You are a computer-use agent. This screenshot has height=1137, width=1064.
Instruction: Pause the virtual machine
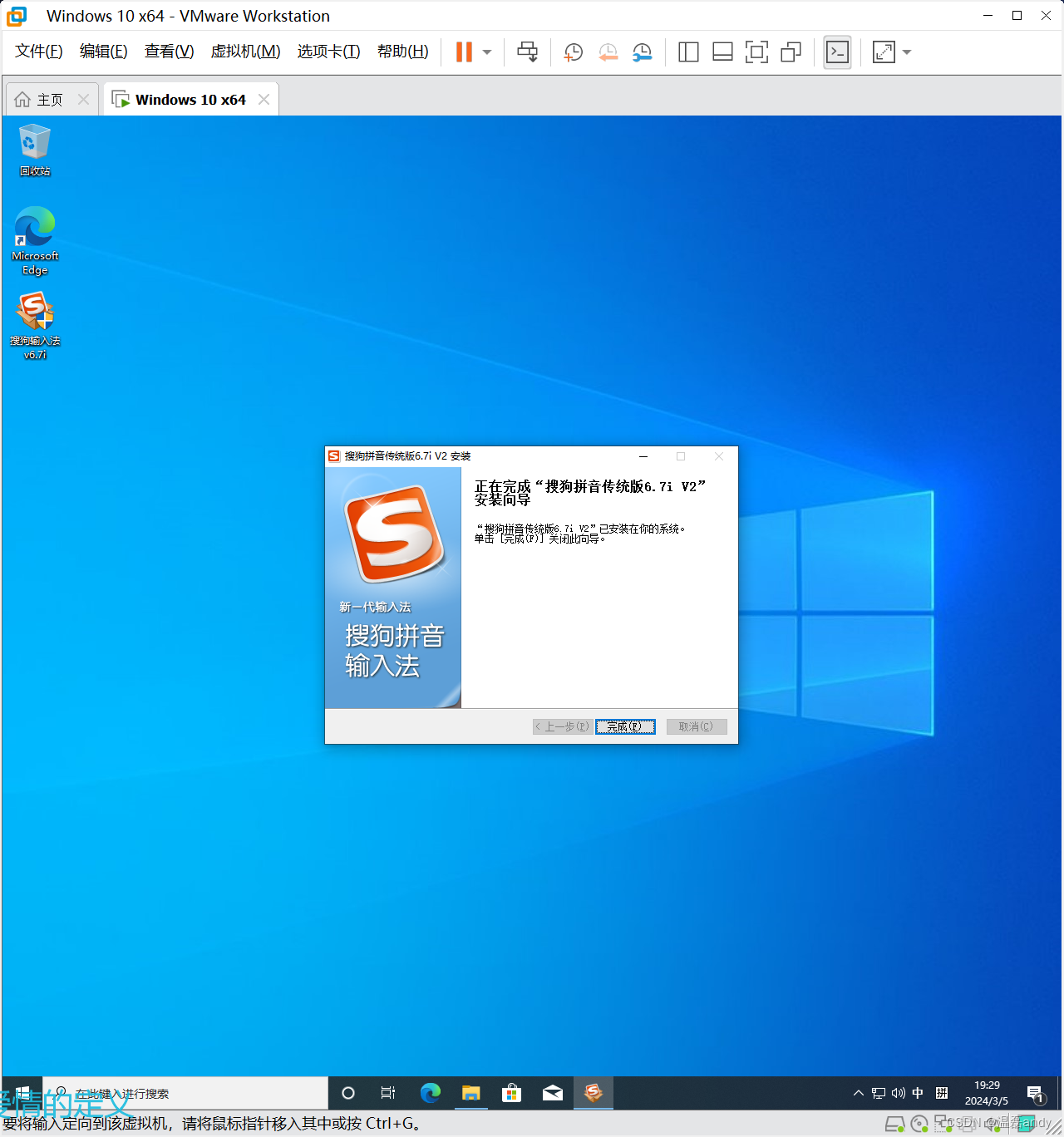[x=464, y=52]
